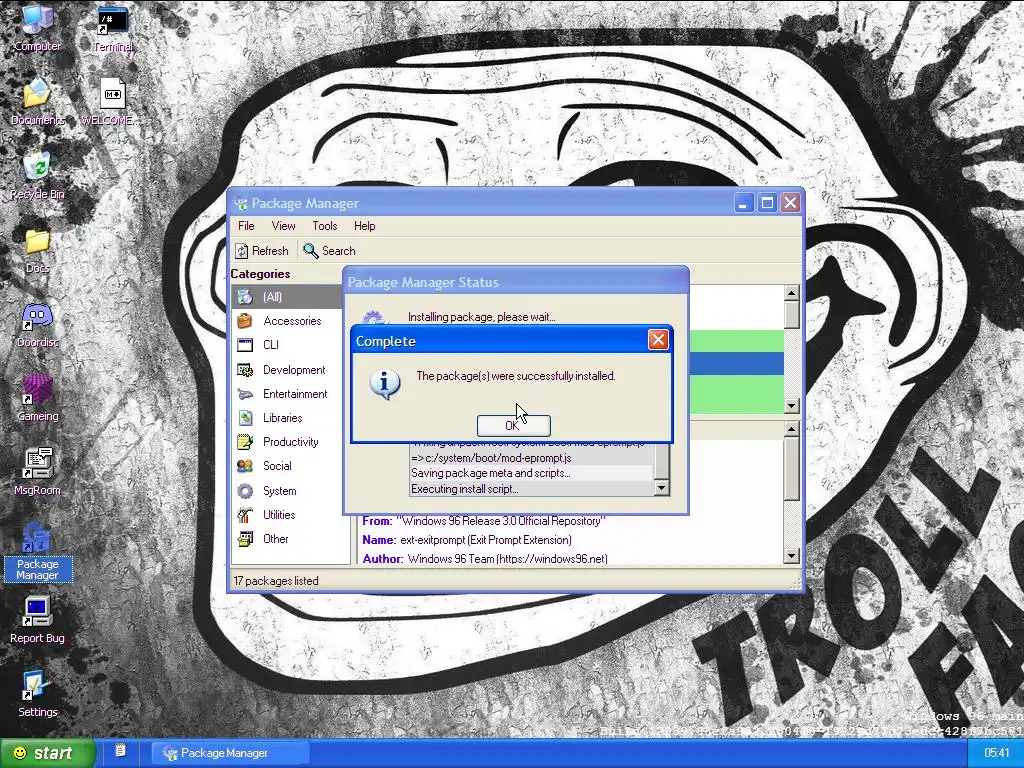Select the System category icon

pyautogui.click(x=245, y=491)
